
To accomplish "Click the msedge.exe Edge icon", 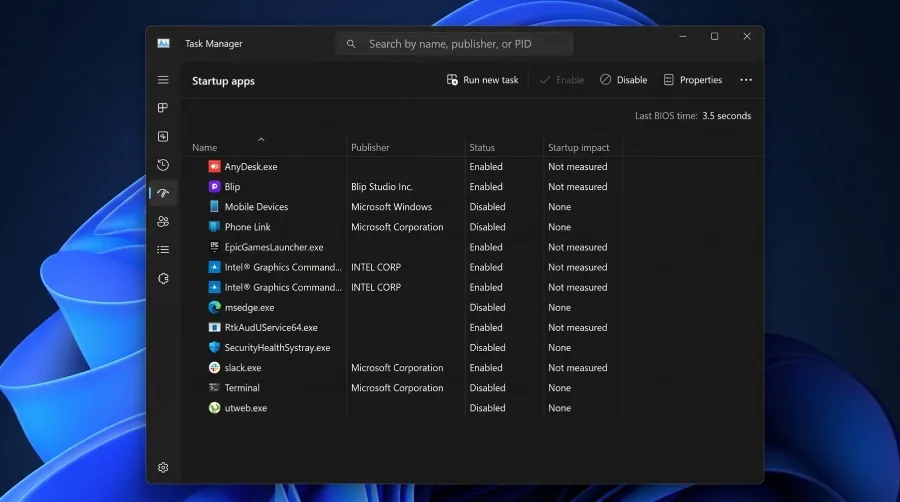I will 214,307.
